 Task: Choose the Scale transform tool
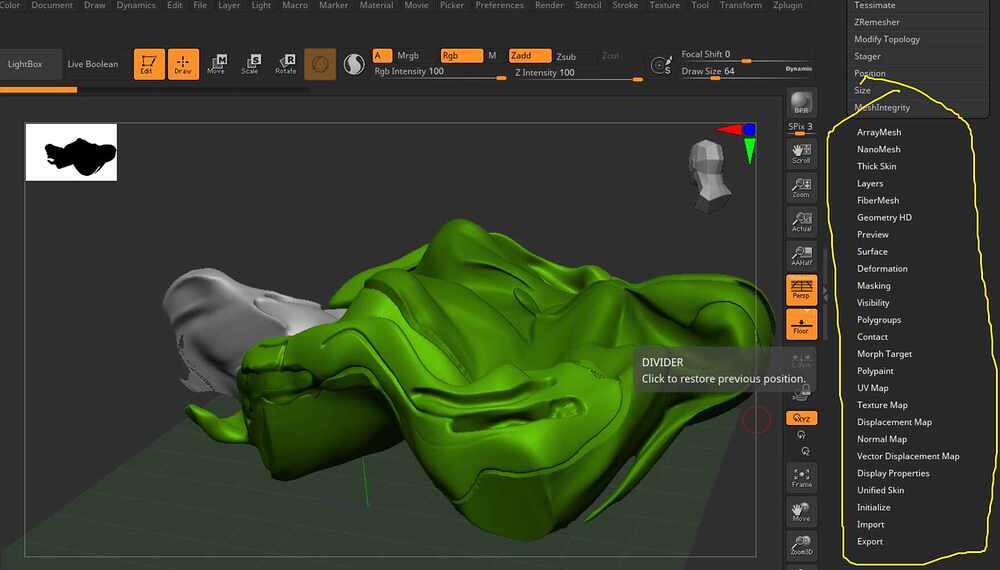point(250,64)
